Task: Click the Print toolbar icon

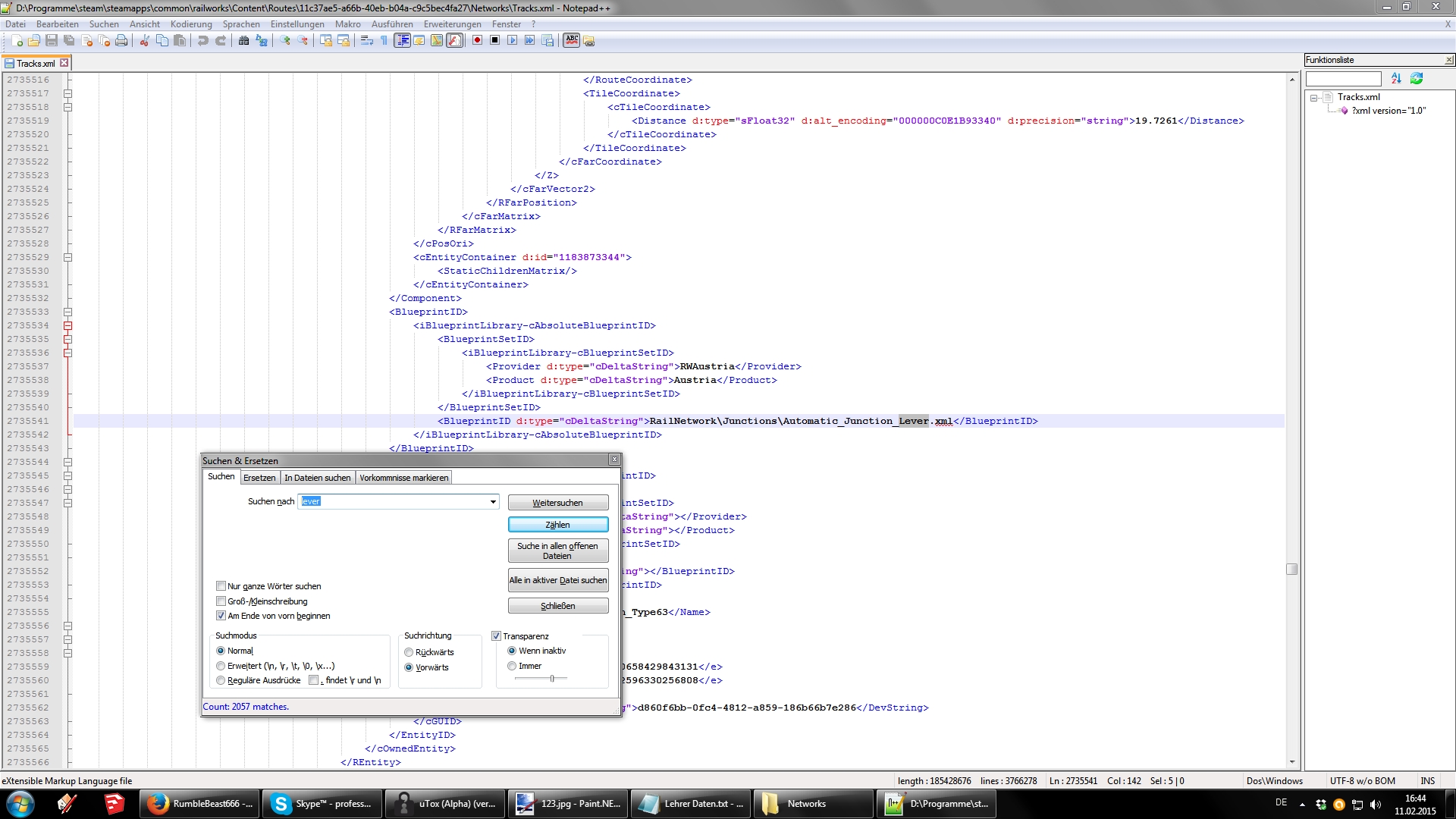Action: 121,41
